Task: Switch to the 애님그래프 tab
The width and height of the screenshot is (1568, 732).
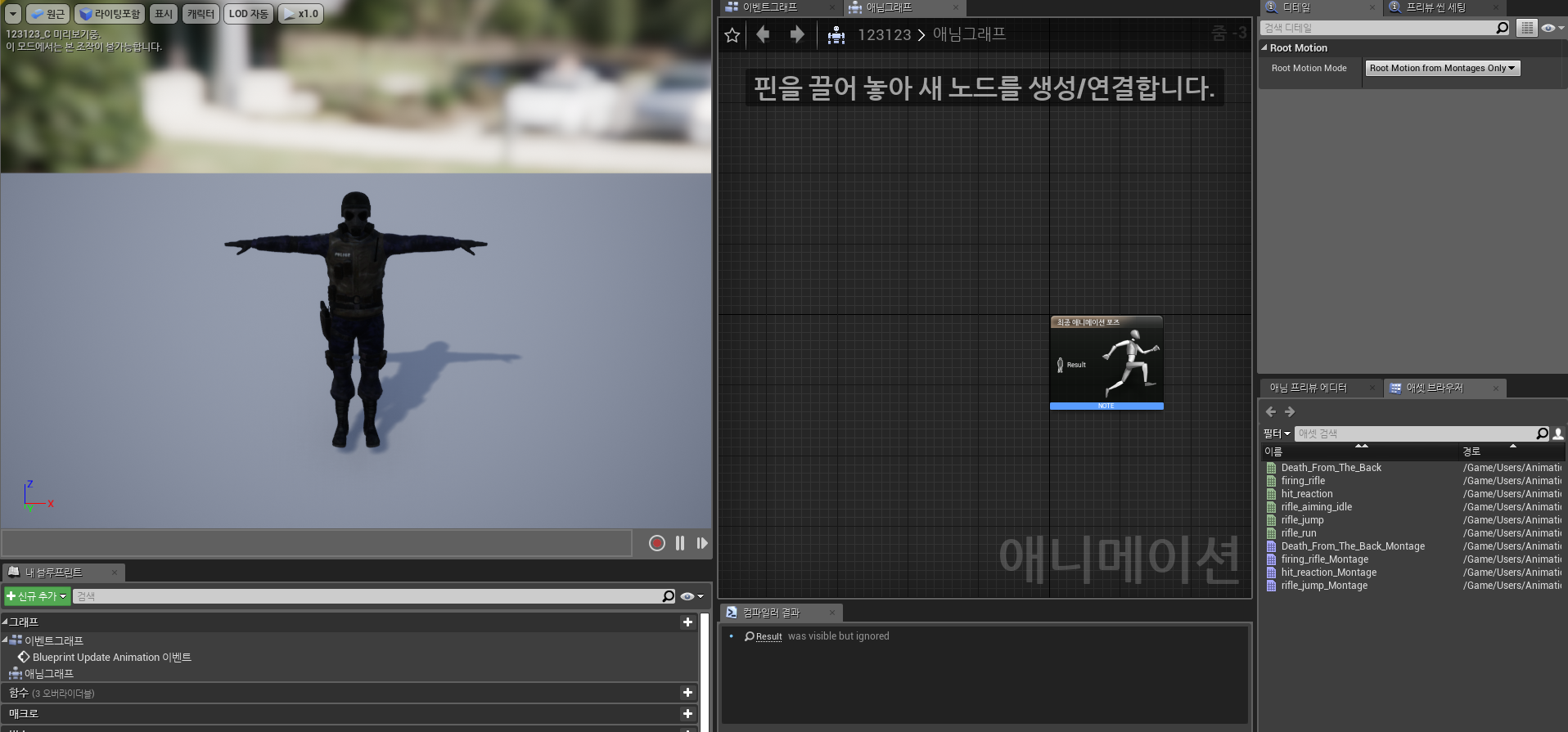Action: click(x=889, y=7)
